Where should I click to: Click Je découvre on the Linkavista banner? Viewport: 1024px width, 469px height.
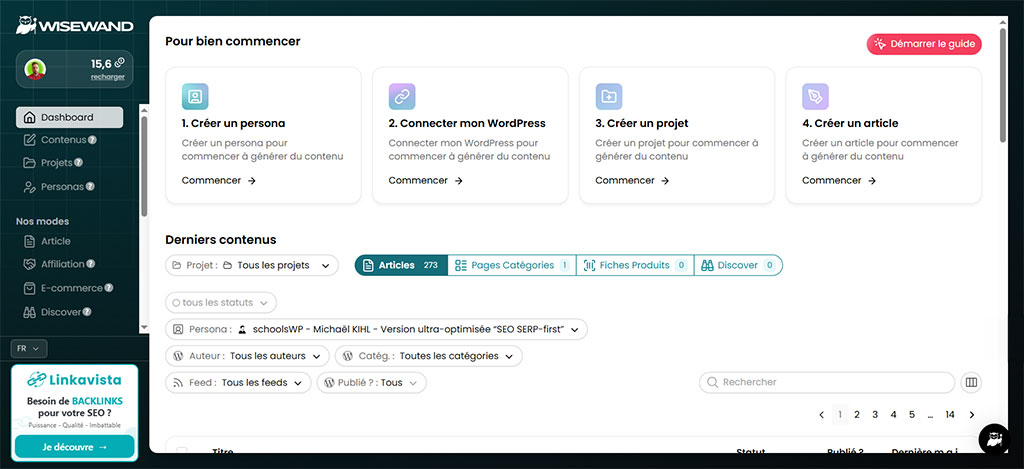[74, 447]
